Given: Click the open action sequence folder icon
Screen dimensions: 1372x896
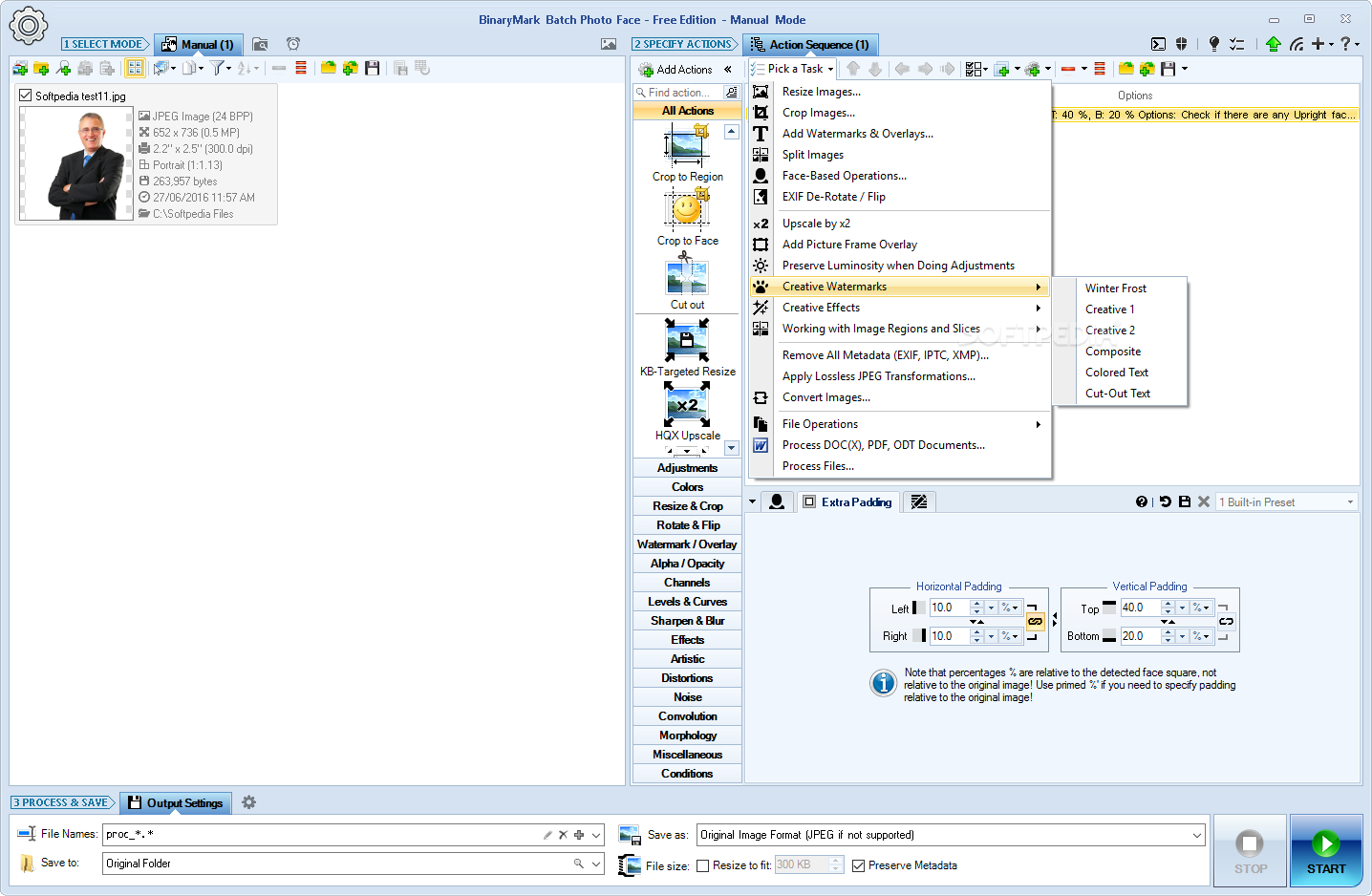Looking at the screenshot, I should pyautogui.click(x=1125, y=69).
